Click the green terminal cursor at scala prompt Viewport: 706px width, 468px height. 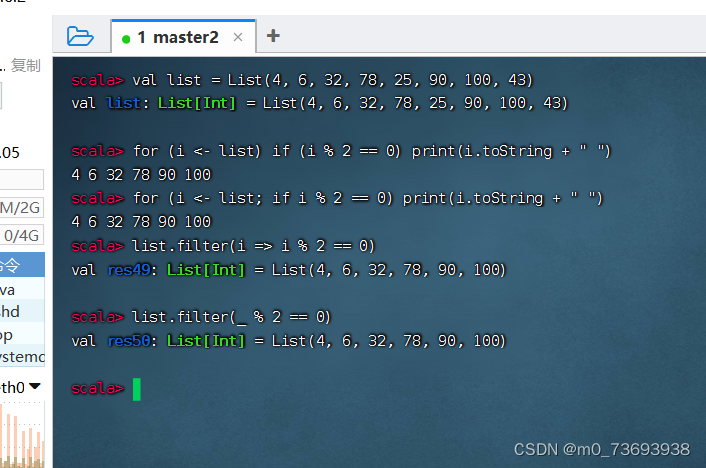click(x=137, y=390)
